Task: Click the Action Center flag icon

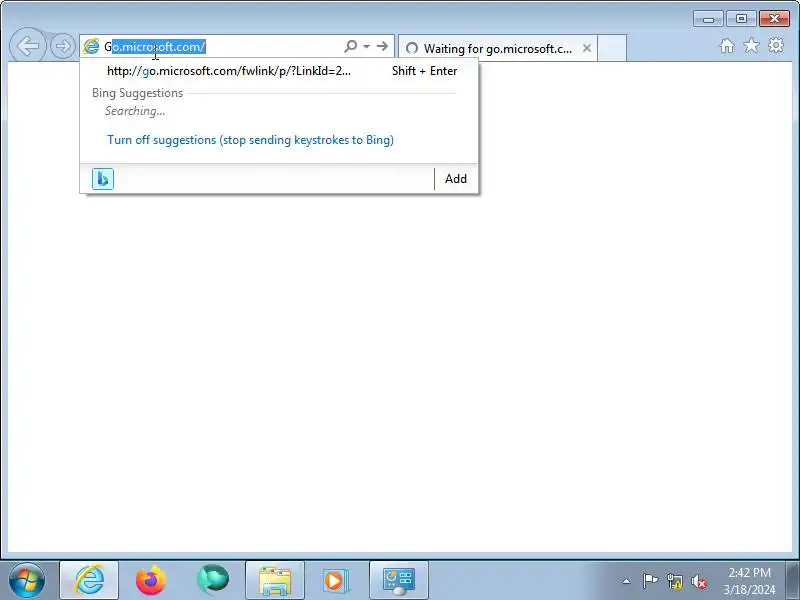Action: coord(650,581)
